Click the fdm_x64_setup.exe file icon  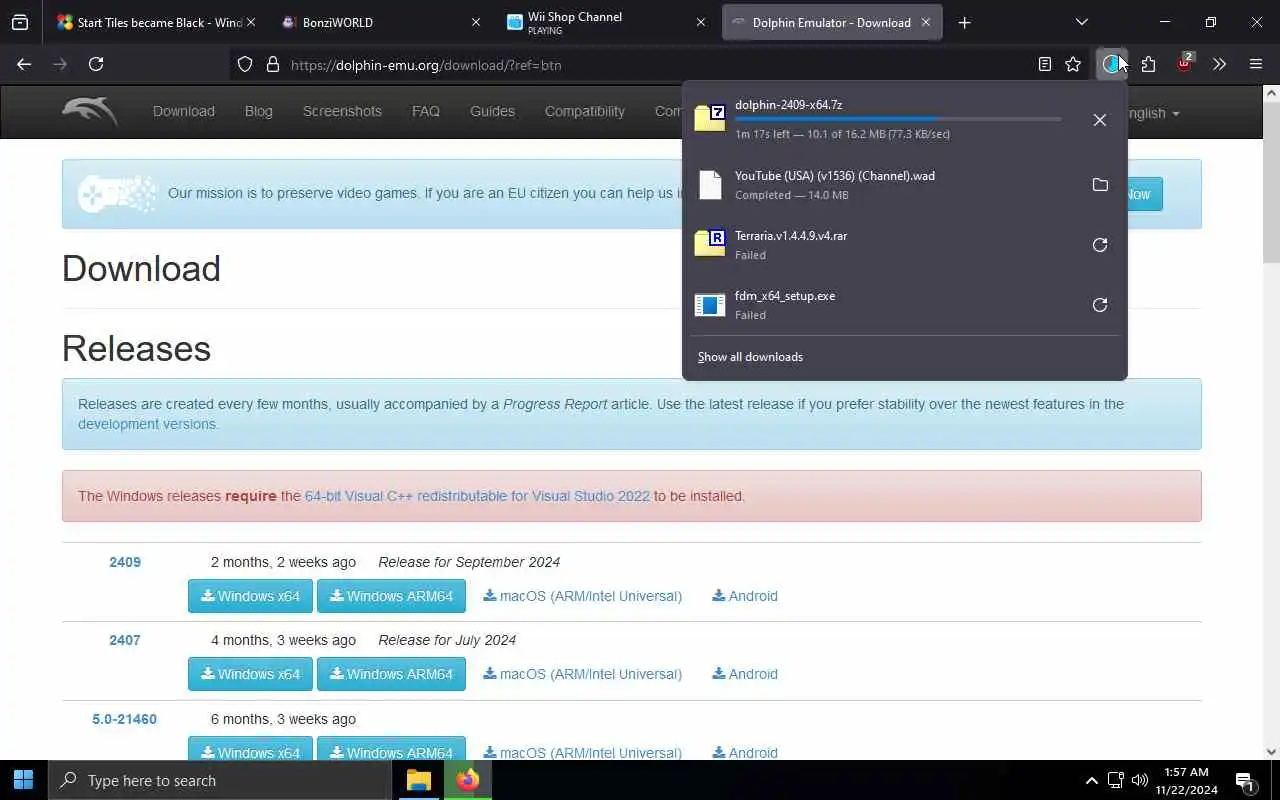[x=710, y=305]
